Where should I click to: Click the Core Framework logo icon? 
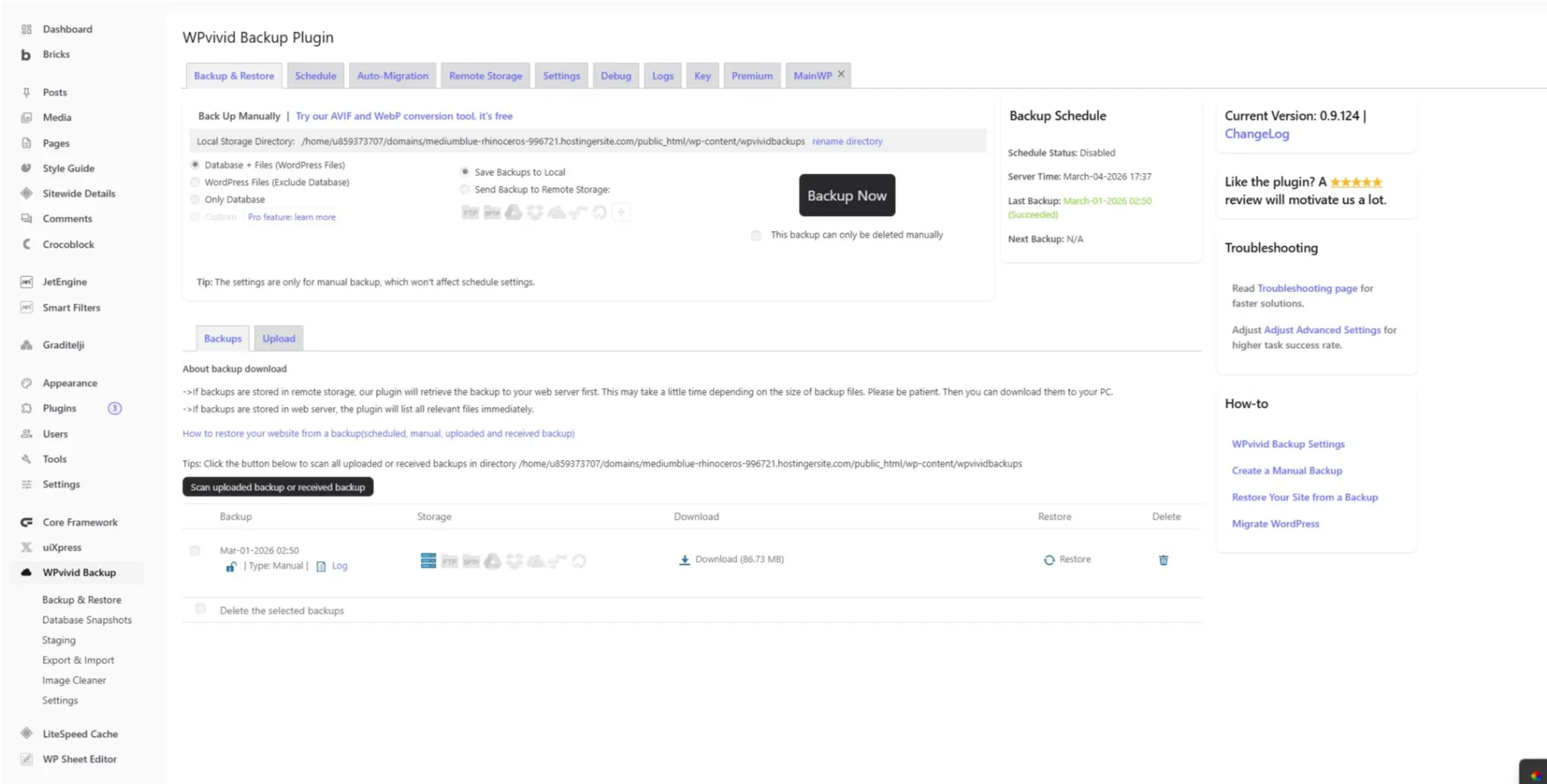[26, 522]
